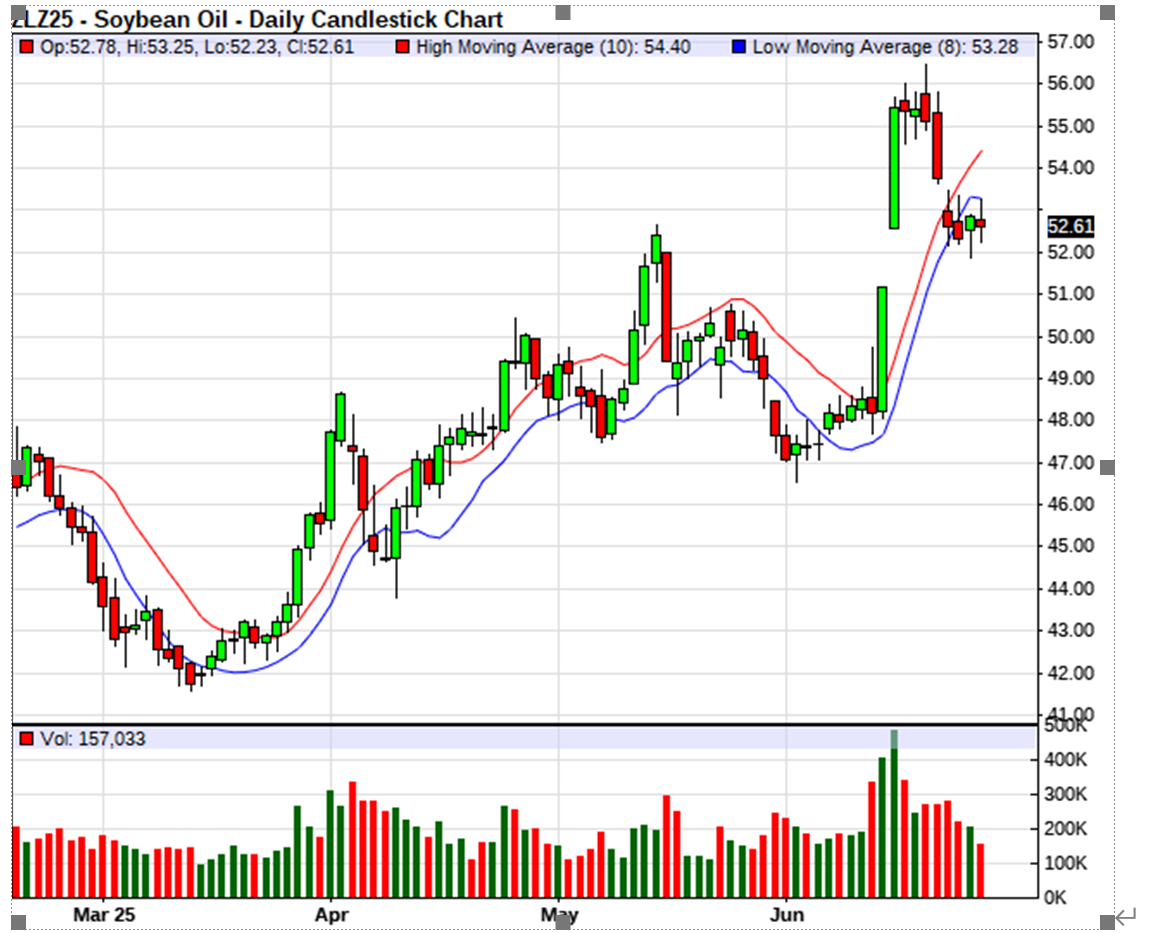
Task: Select the top-middle resize handle of the chart
Action: tap(562, 12)
